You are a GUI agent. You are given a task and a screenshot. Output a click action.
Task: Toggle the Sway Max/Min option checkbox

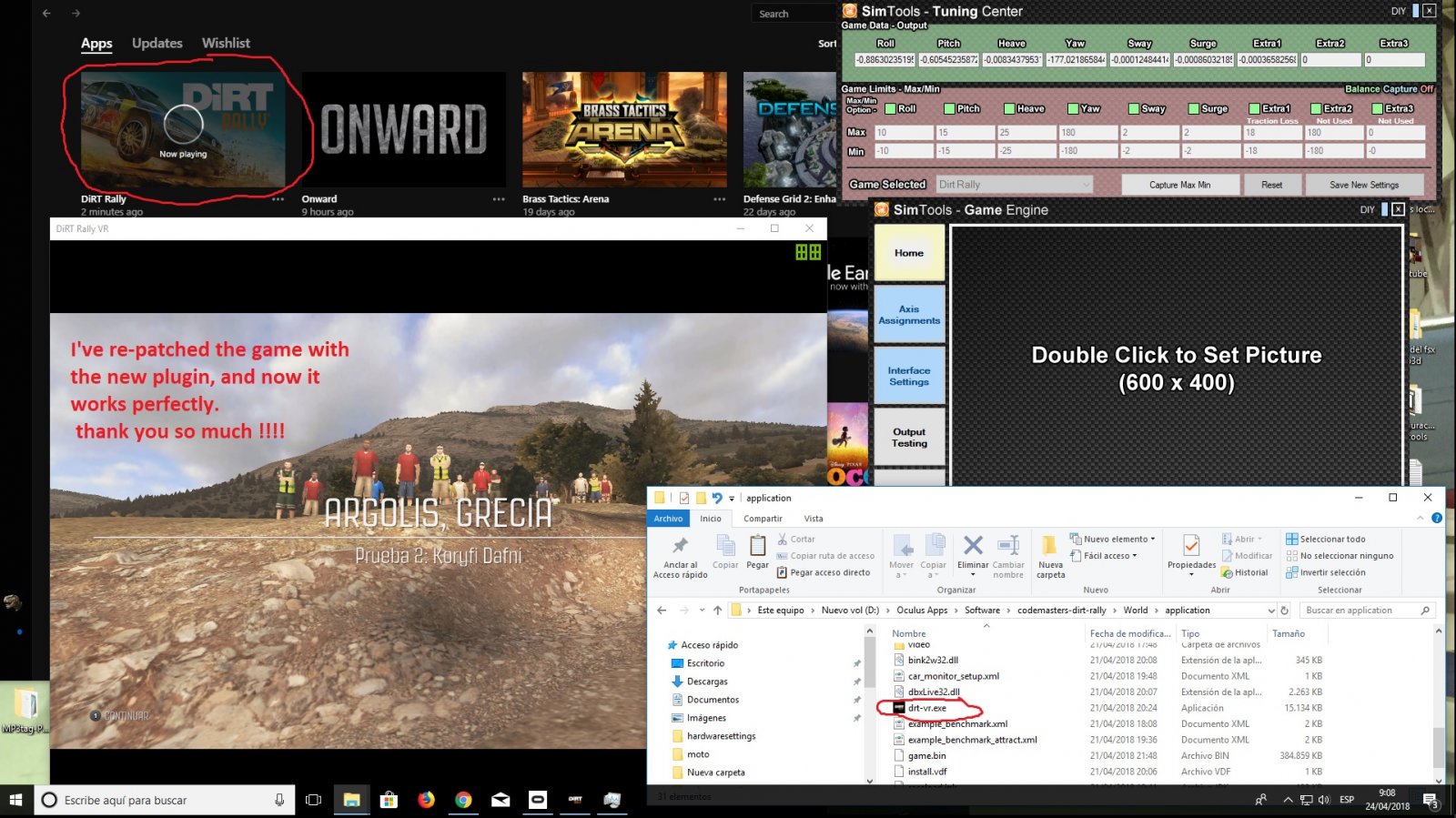coord(1134,109)
